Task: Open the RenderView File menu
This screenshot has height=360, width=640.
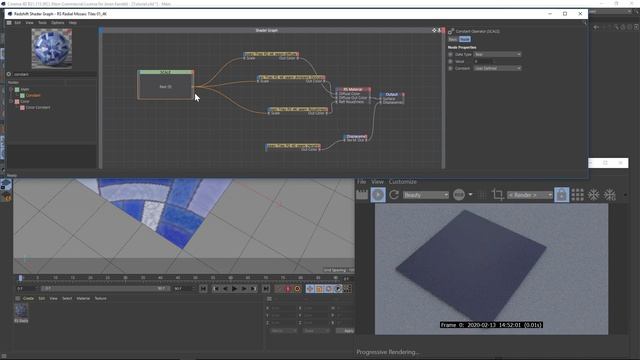Action: coord(362,182)
